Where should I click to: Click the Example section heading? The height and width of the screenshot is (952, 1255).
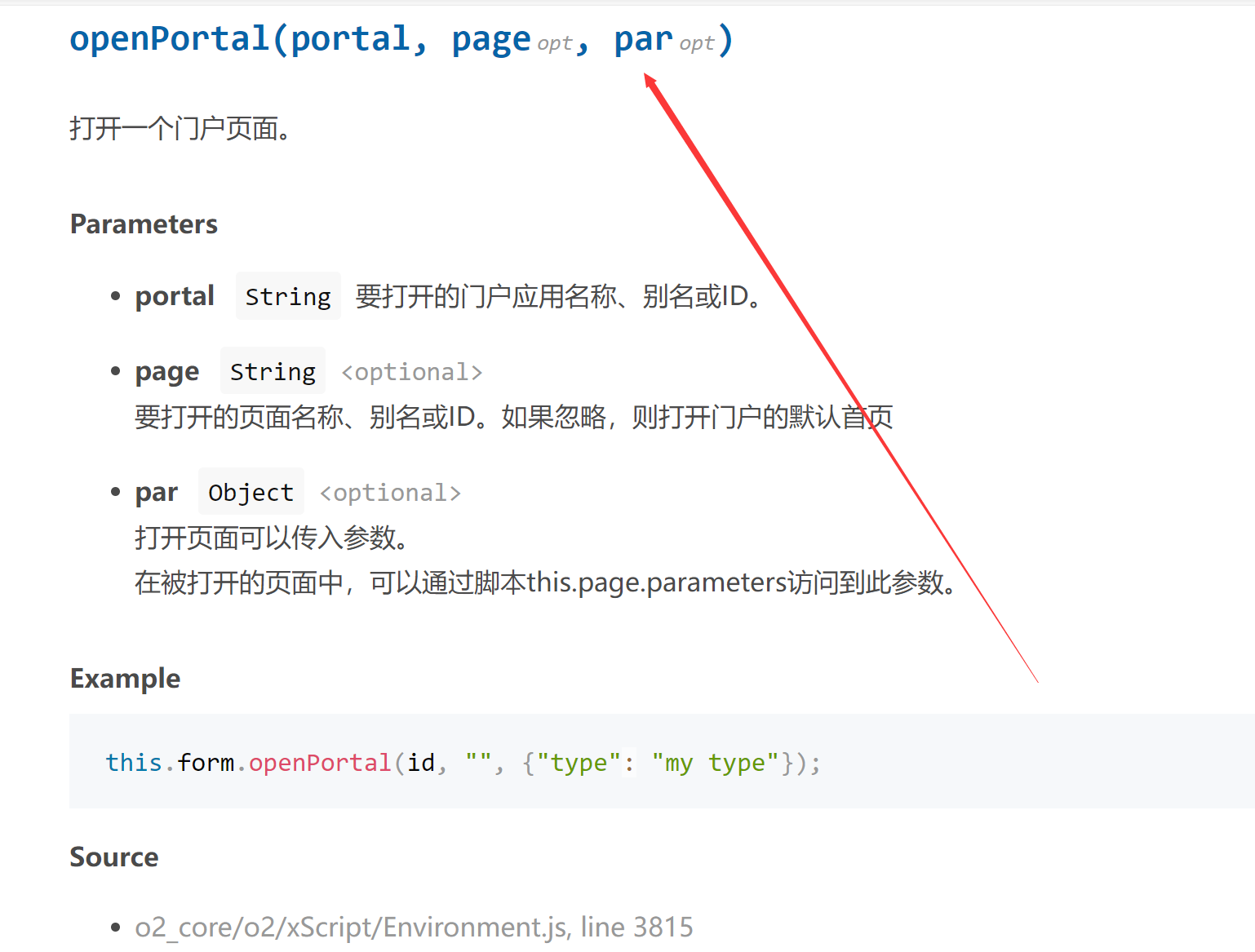tap(126, 679)
